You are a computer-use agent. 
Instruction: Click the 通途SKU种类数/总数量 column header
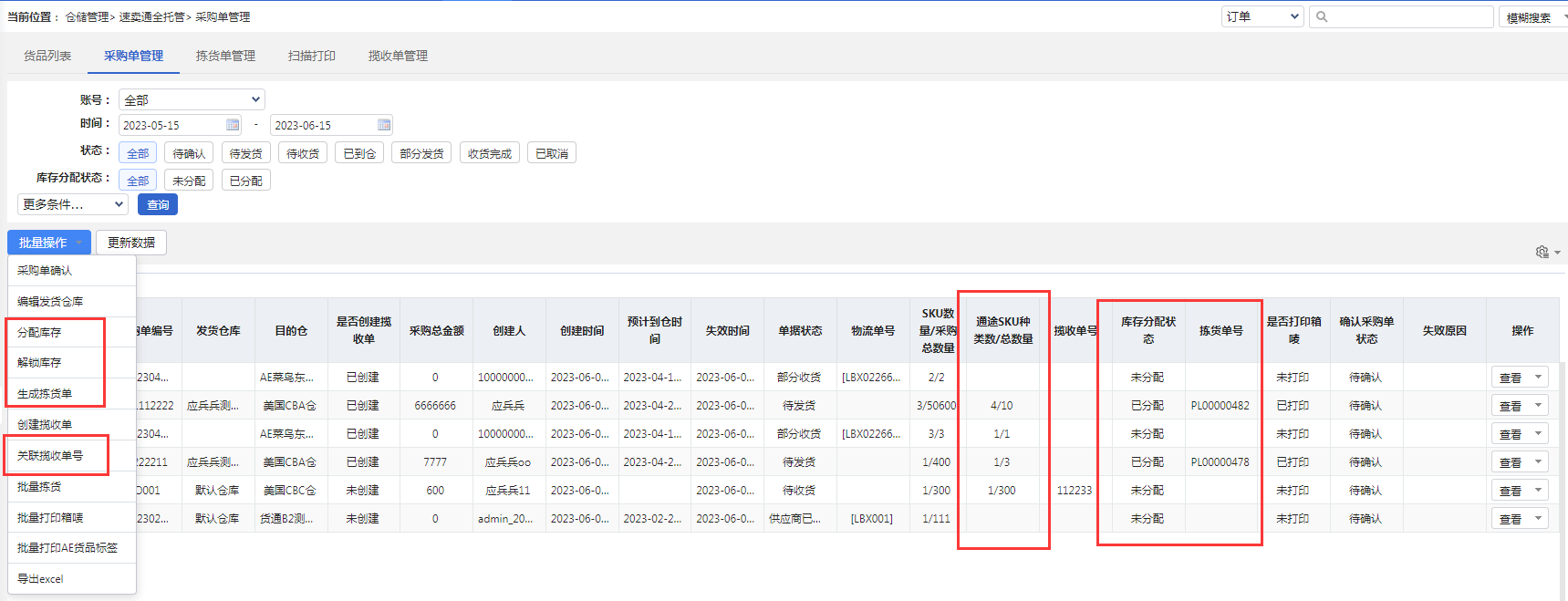tap(1002, 330)
